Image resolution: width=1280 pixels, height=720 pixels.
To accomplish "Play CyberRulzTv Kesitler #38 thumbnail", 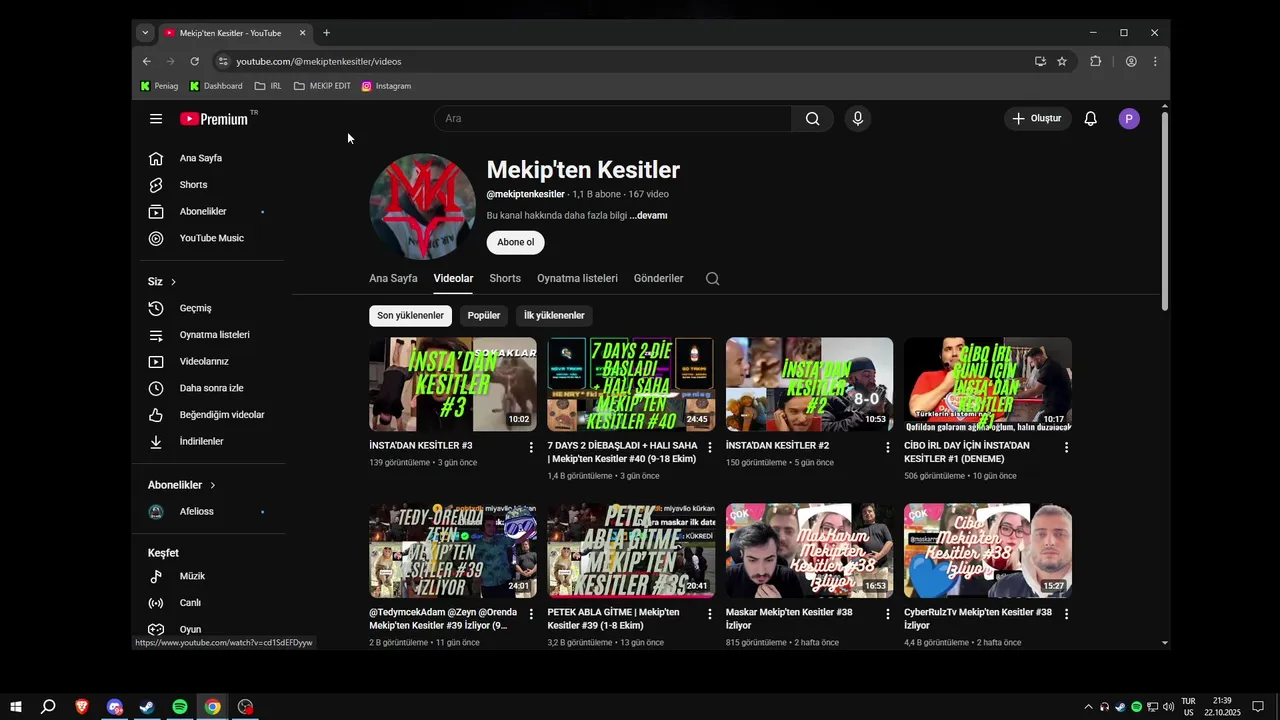I will [x=988, y=551].
